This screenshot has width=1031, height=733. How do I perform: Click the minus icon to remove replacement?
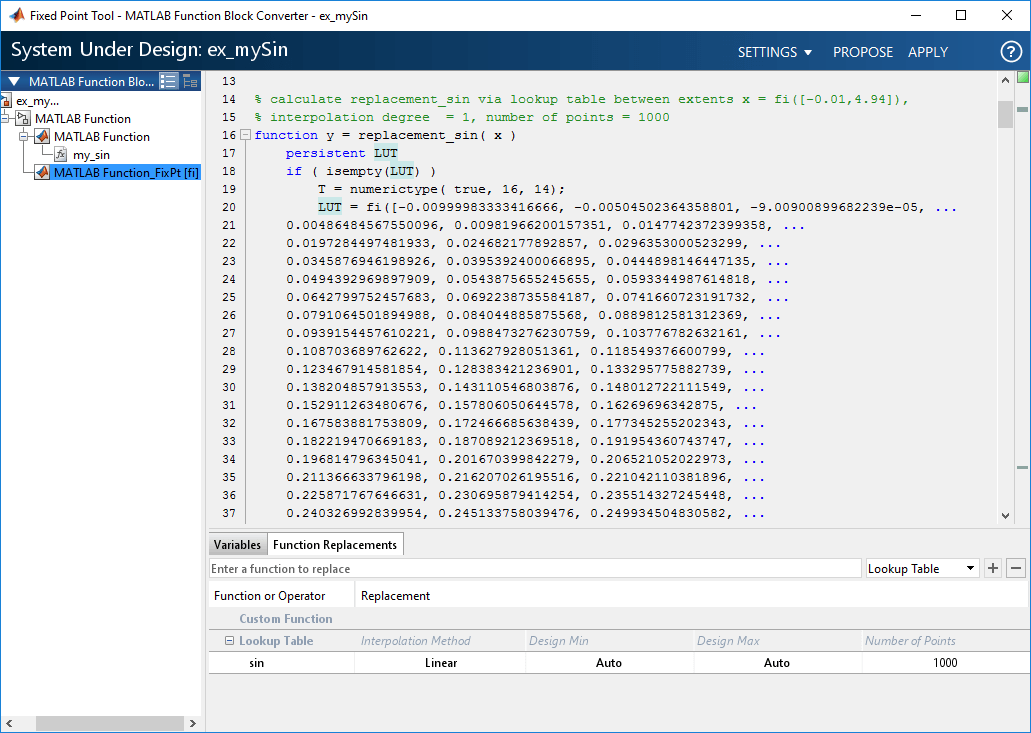click(1015, 568)
